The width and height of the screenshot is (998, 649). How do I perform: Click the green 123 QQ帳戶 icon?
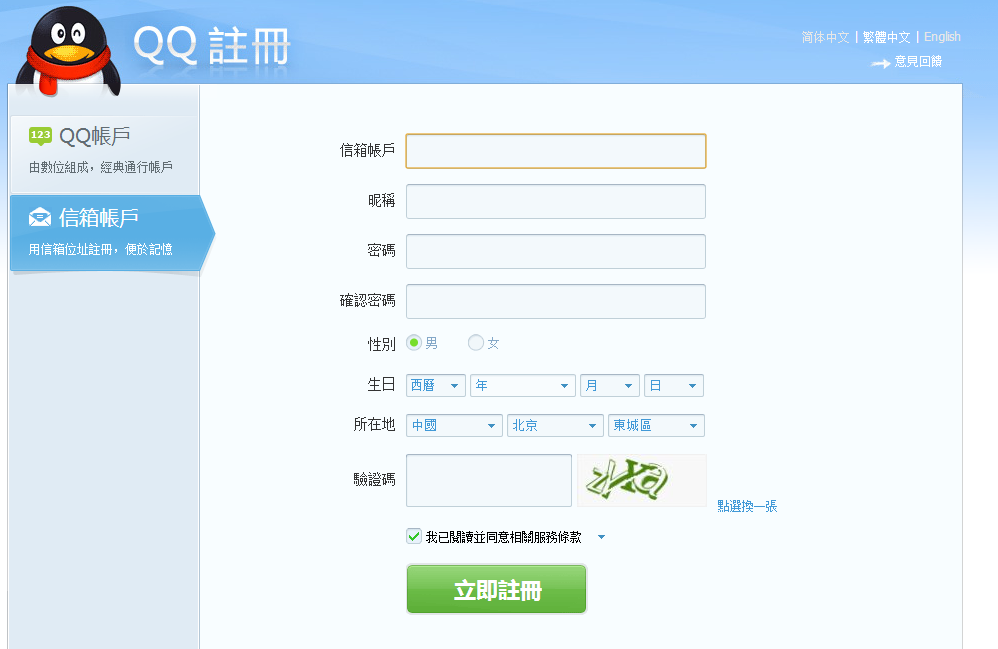click(x=40, y=136)
